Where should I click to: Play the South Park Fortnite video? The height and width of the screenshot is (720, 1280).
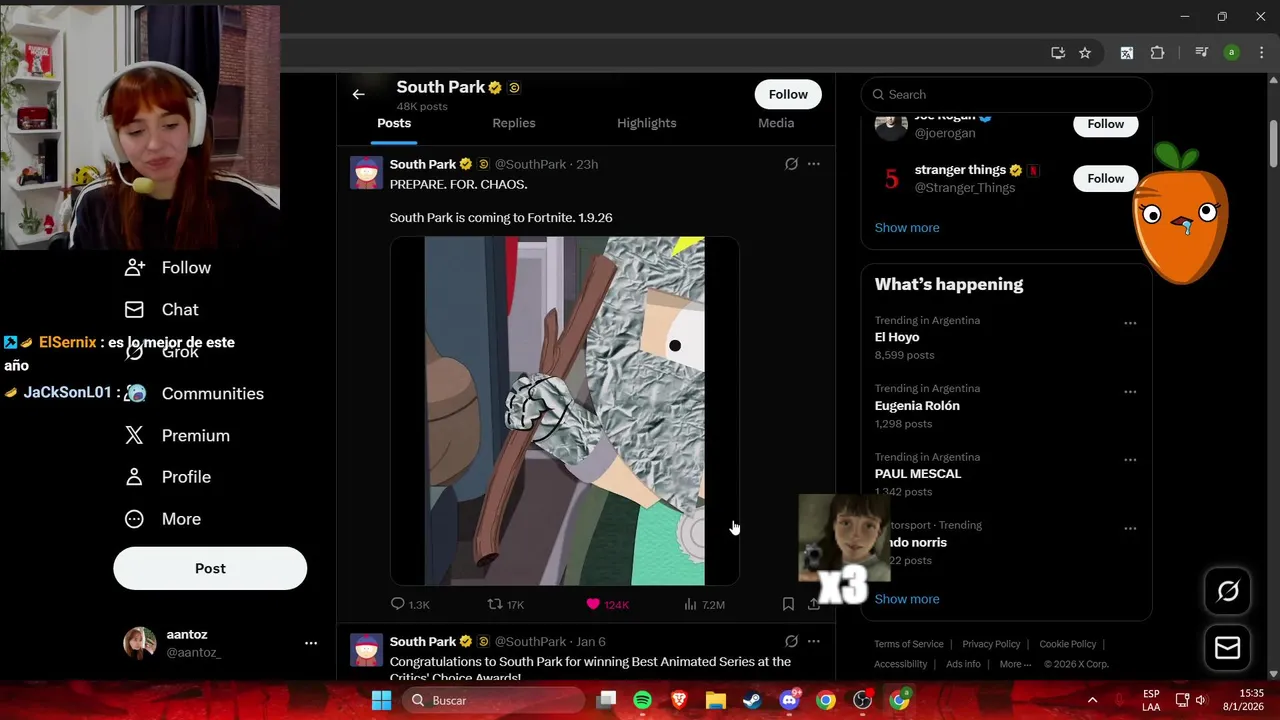coord(564,411)
